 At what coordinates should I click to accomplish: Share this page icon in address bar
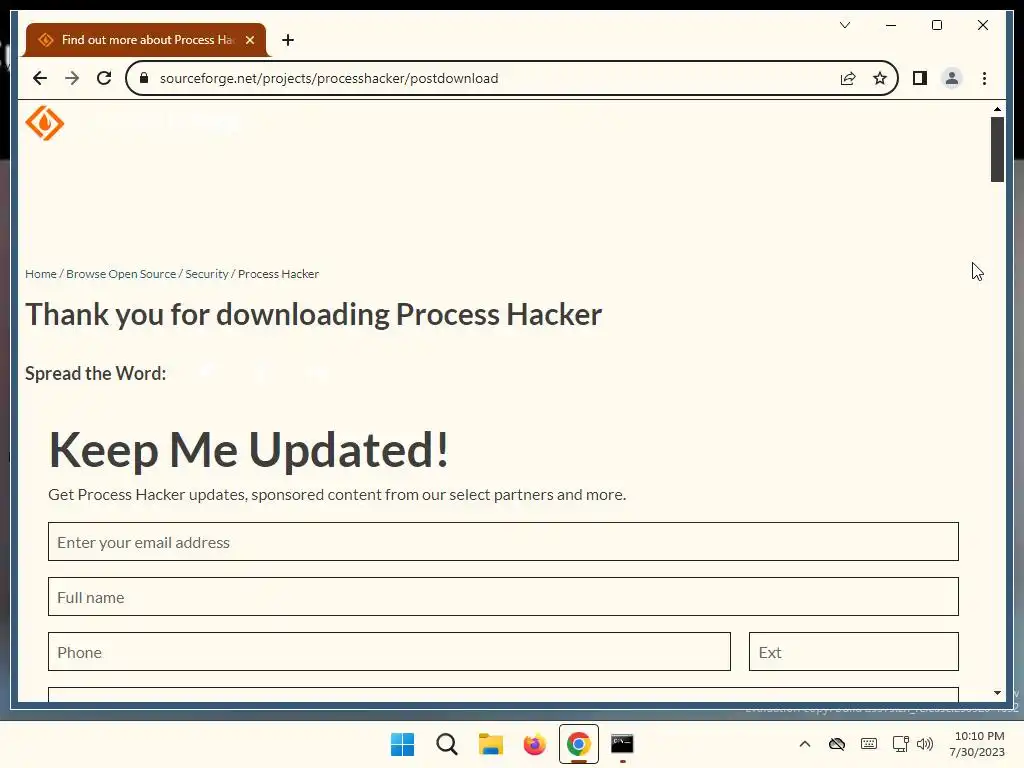point(848,78)
